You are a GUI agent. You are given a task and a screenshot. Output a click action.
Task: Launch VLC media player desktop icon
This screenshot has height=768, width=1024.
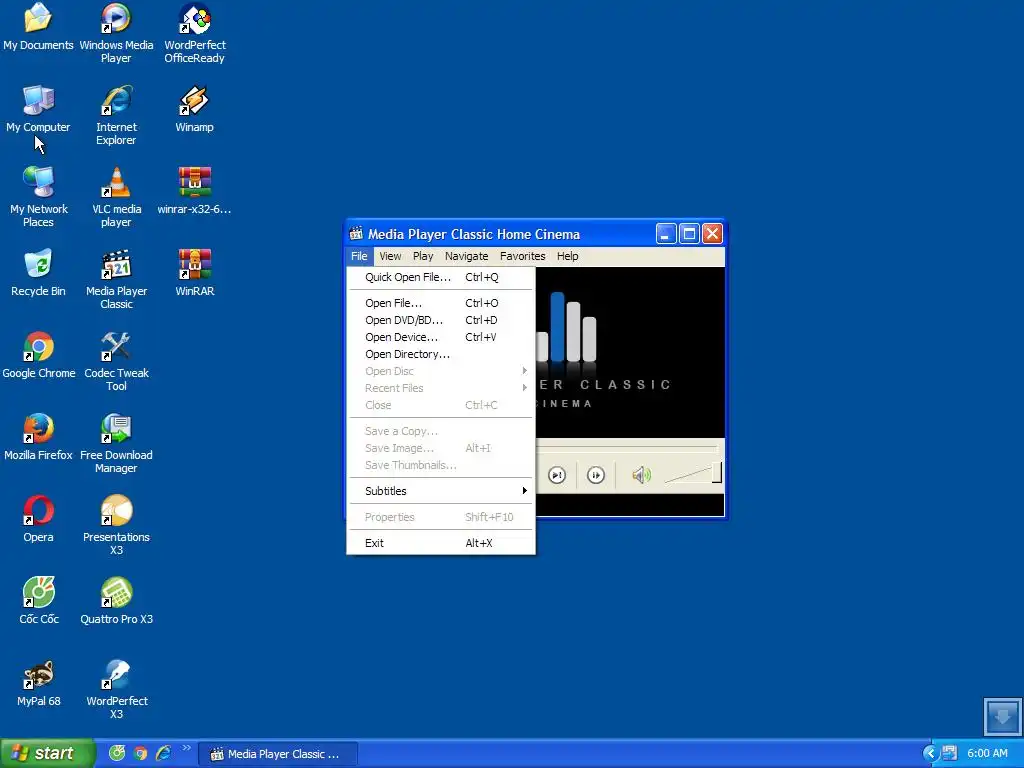click(x=116, y=197)
